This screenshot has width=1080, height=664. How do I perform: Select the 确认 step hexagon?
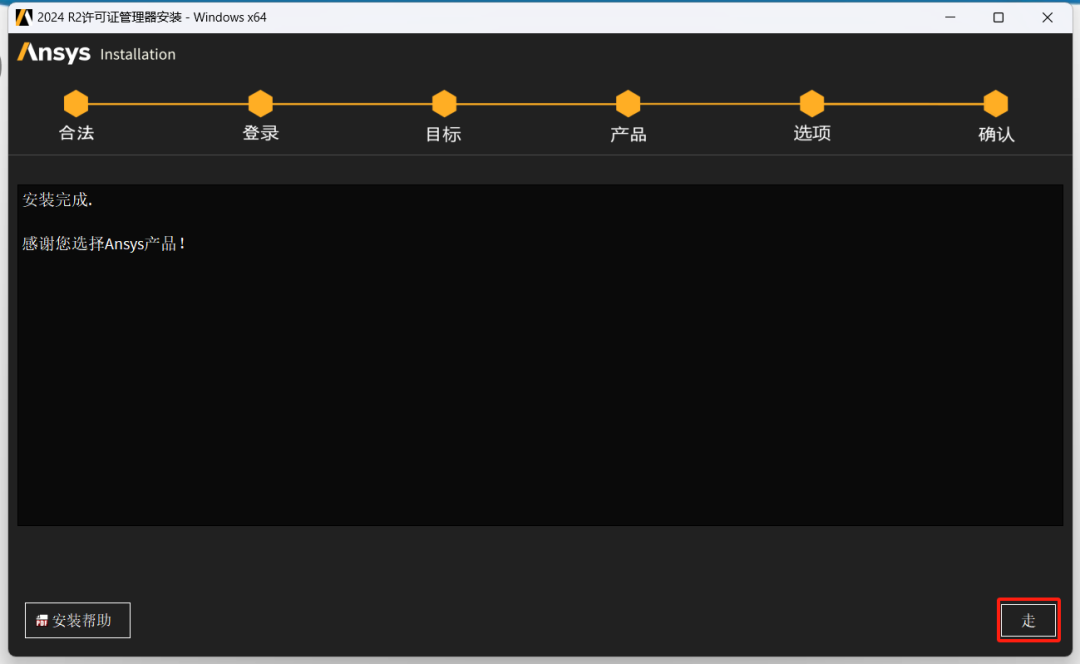click(996, 104)
